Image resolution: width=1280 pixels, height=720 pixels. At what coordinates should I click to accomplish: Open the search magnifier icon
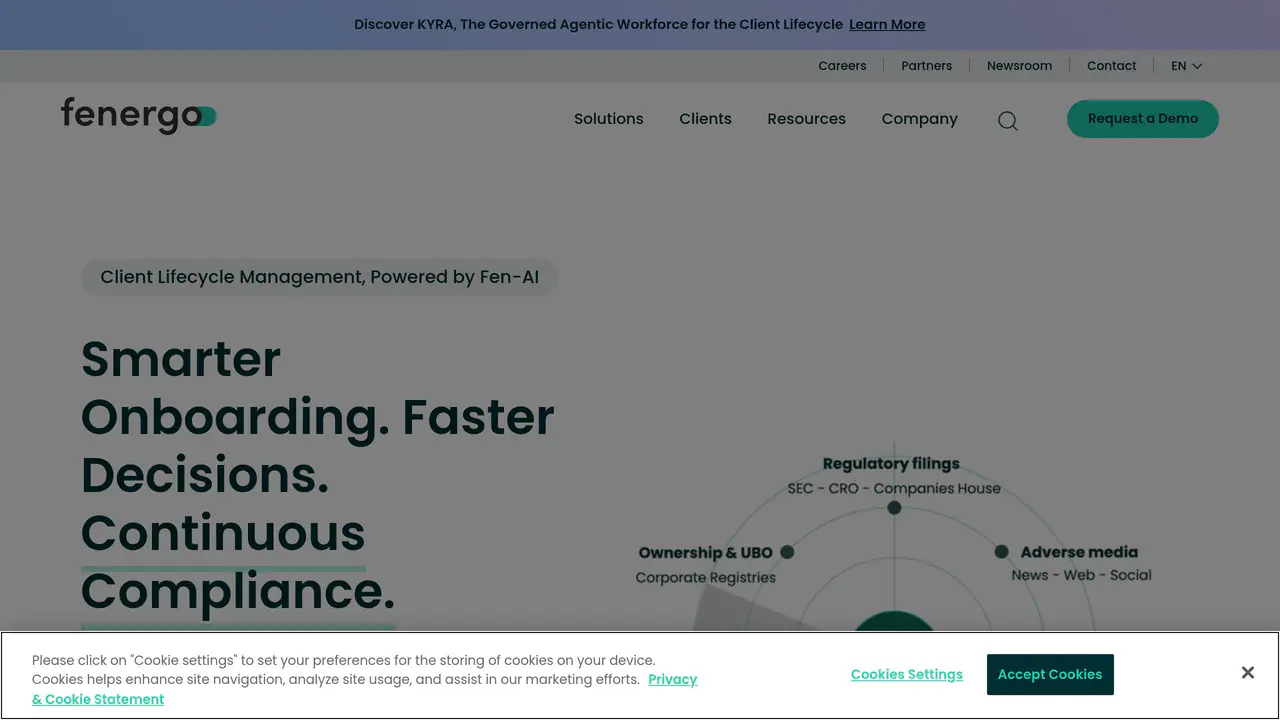click(1008, 121)
